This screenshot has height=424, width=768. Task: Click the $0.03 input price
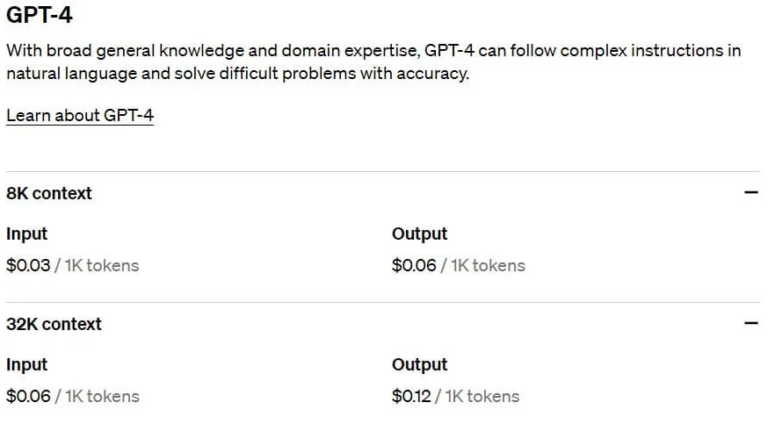click(x=28, y=266)
